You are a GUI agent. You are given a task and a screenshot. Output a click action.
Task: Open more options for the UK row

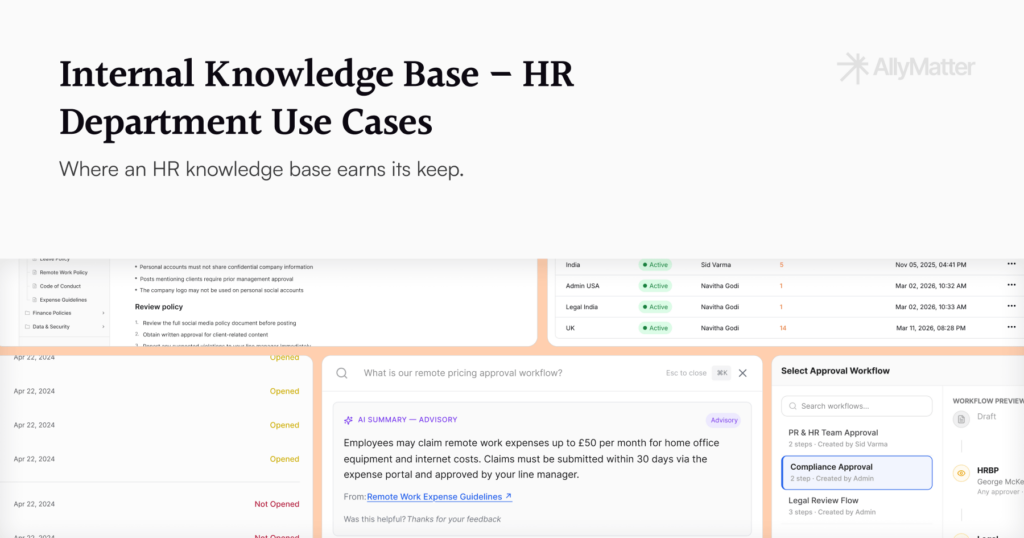coord(1011,327)
